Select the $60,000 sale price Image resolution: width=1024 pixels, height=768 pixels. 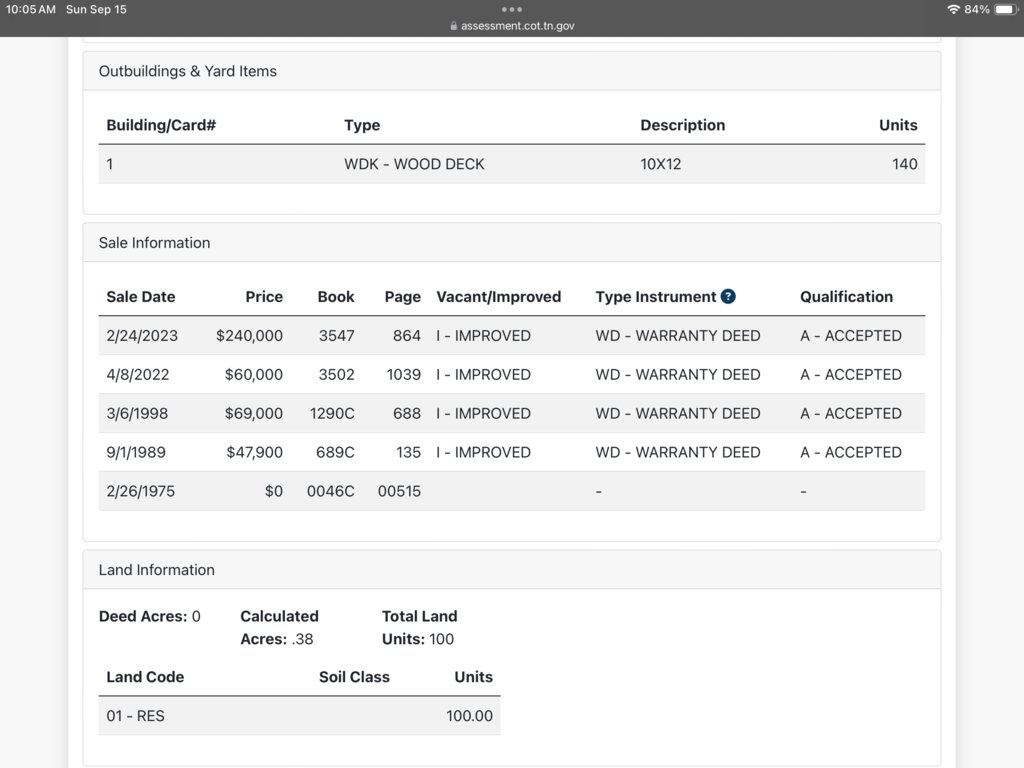[253, 375]
